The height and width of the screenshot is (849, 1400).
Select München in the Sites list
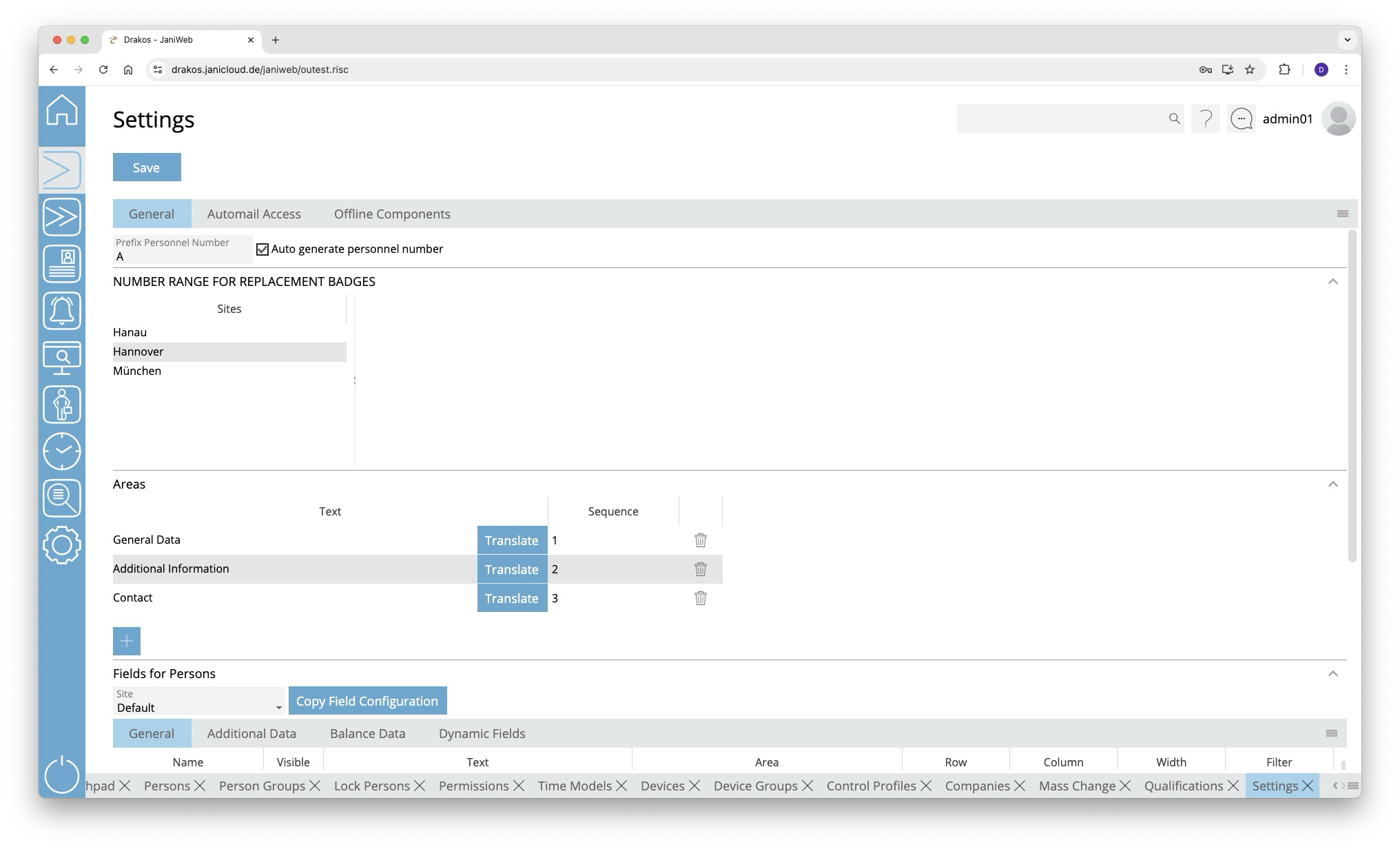tap(137, 371)
